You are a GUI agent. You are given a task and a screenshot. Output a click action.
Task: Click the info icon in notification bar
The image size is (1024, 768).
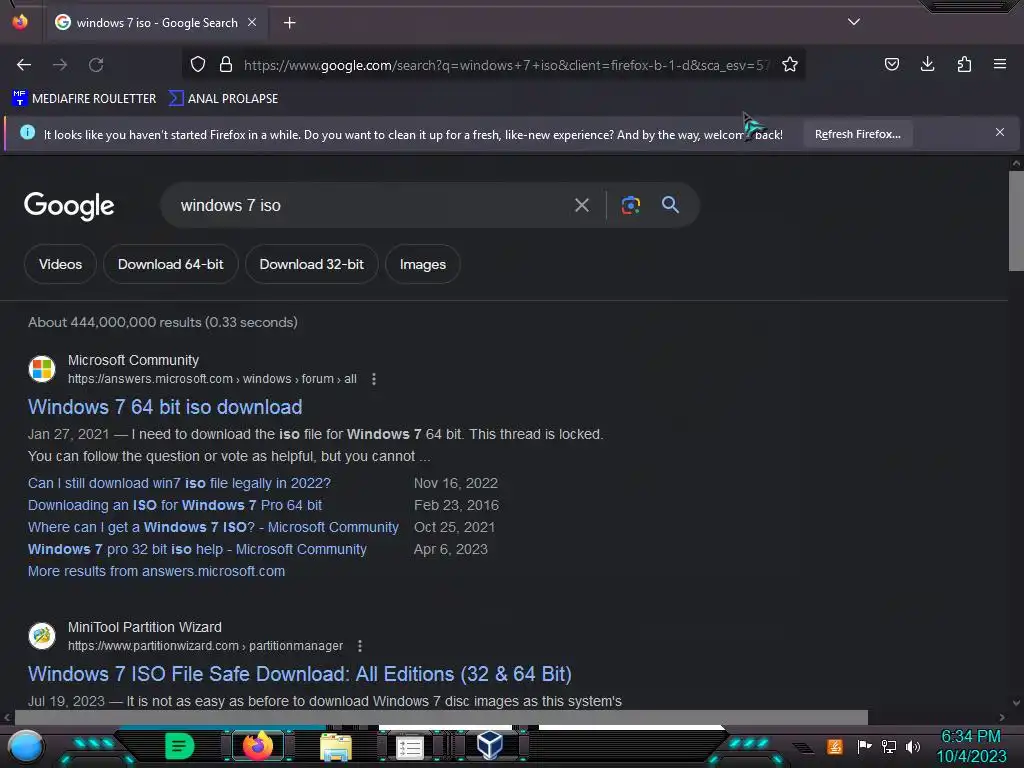(27, 132)
